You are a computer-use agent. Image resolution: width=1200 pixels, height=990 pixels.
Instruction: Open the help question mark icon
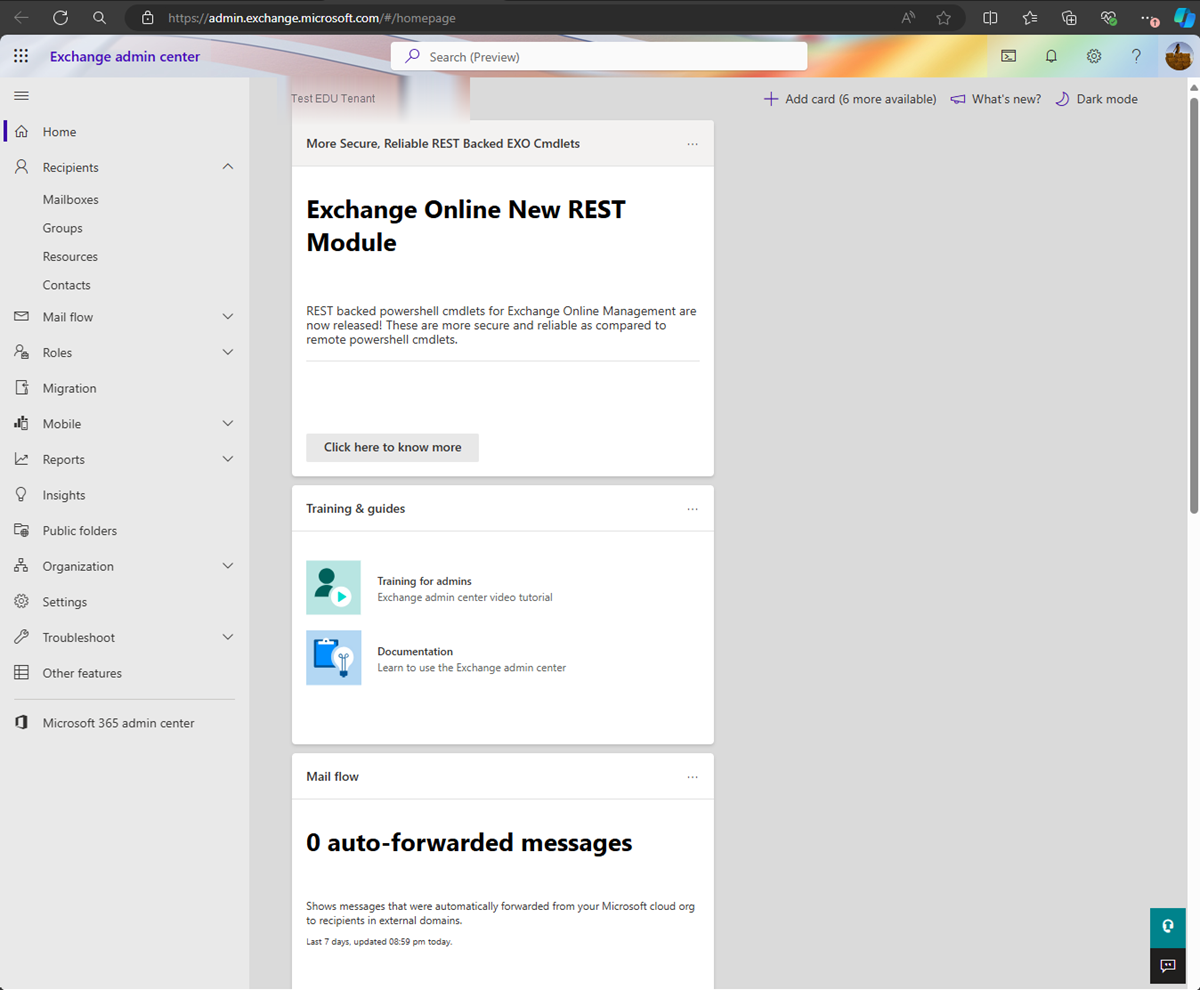[x=1136, y=56]
